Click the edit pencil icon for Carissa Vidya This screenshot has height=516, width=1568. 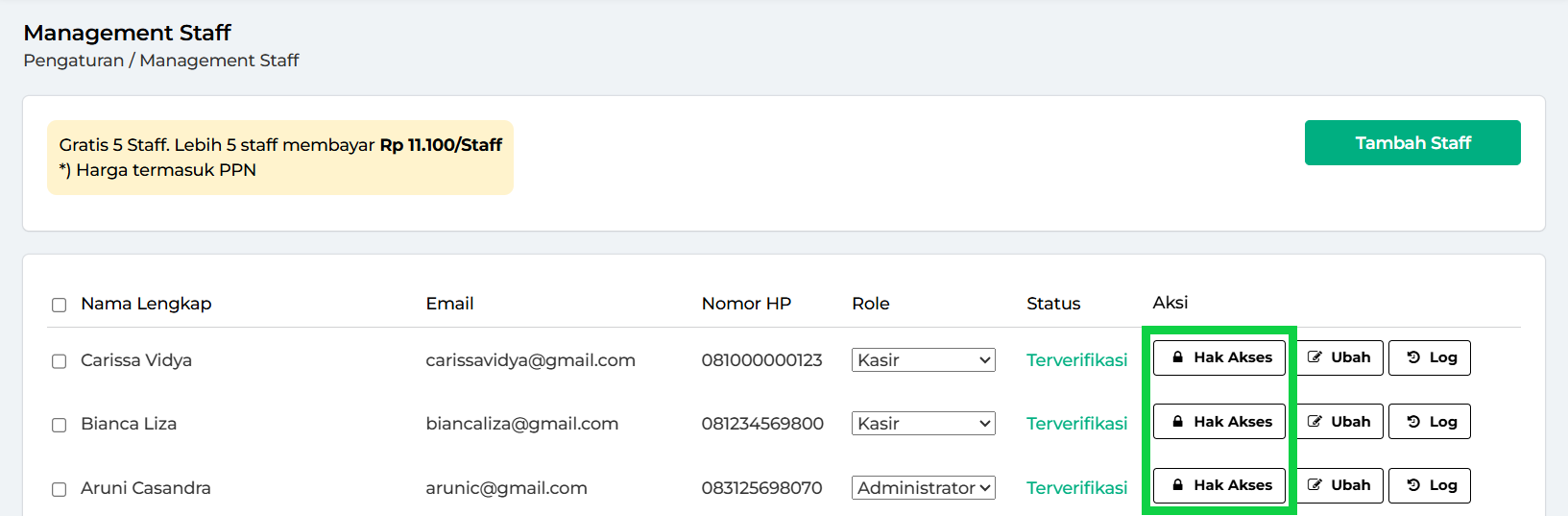1315,357
